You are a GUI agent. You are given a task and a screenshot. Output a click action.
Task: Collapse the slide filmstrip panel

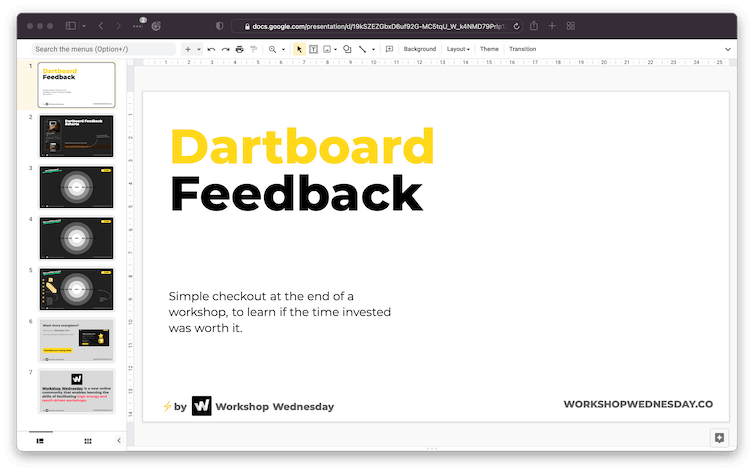119,440
